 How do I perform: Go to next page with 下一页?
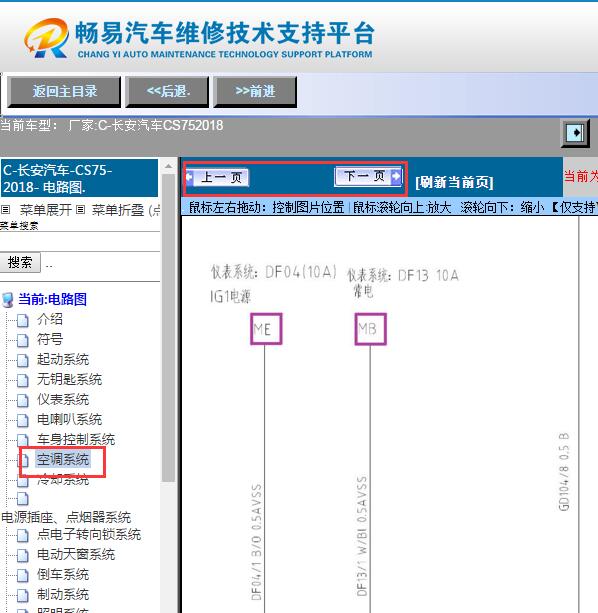[x=368, y=176]
